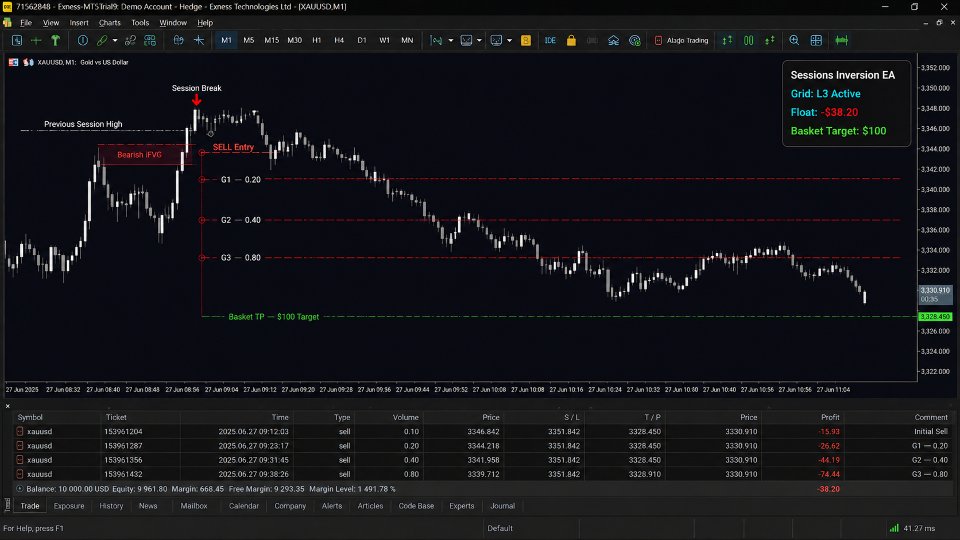This screenshot has width=960, height=540.
Task: Open the Journal tab
Action: (x=503, y=506)
